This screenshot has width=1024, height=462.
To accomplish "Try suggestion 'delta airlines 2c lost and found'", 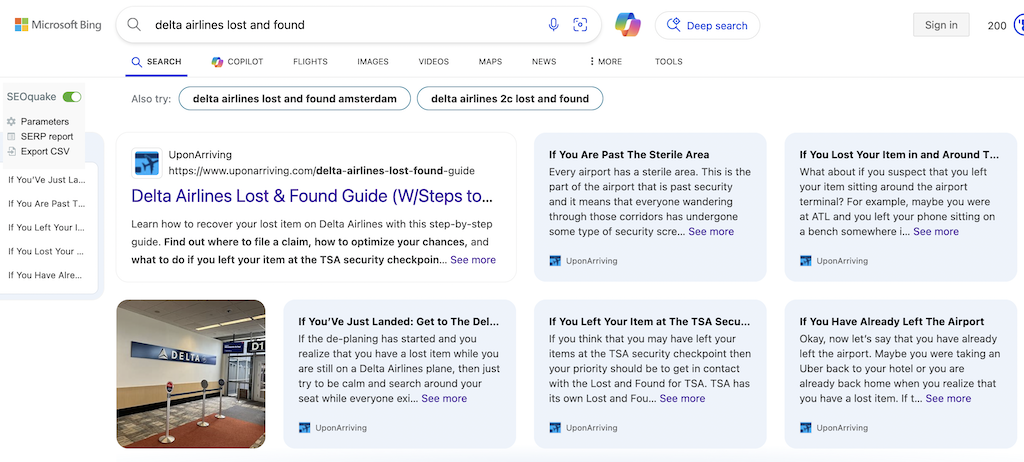I will tap(510, 99).
